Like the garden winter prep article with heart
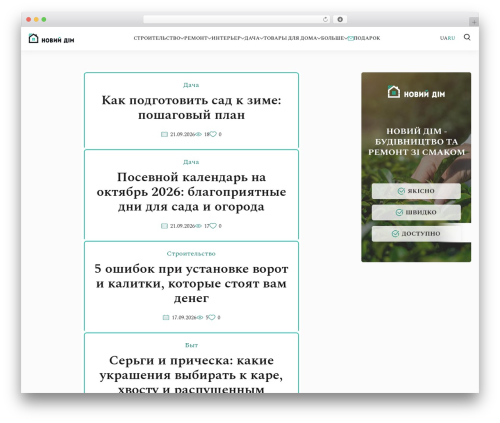Viewport: 500px width, 423px height. 213,134
